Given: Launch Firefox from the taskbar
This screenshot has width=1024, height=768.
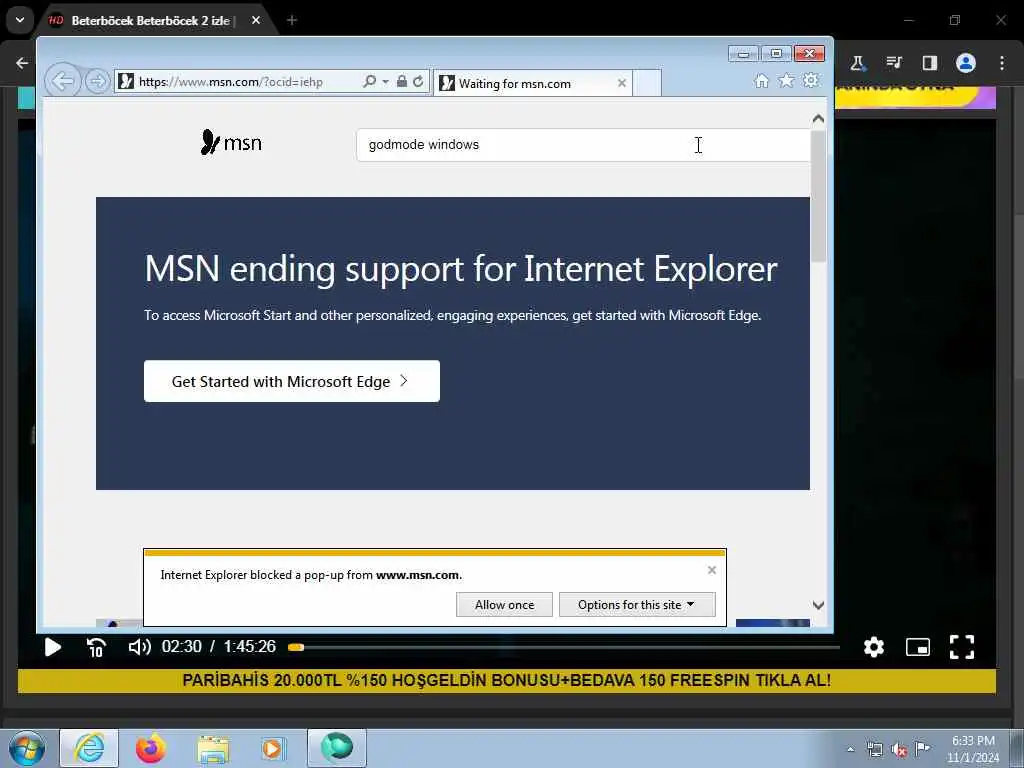Looking at the screenshot, I should [151, 748].
